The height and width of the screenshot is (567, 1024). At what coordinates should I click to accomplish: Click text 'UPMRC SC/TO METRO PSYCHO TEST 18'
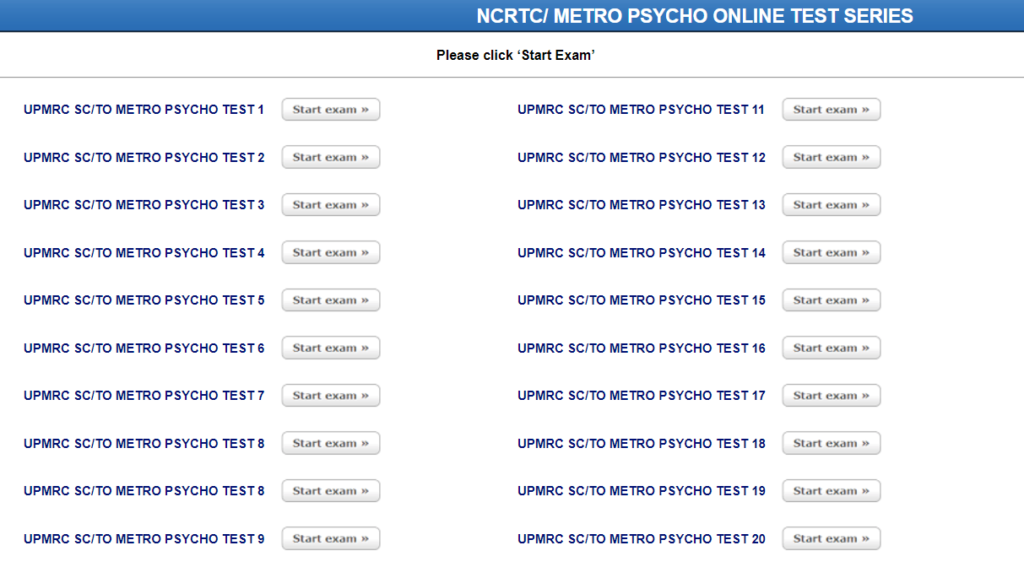tap(641, 444)
